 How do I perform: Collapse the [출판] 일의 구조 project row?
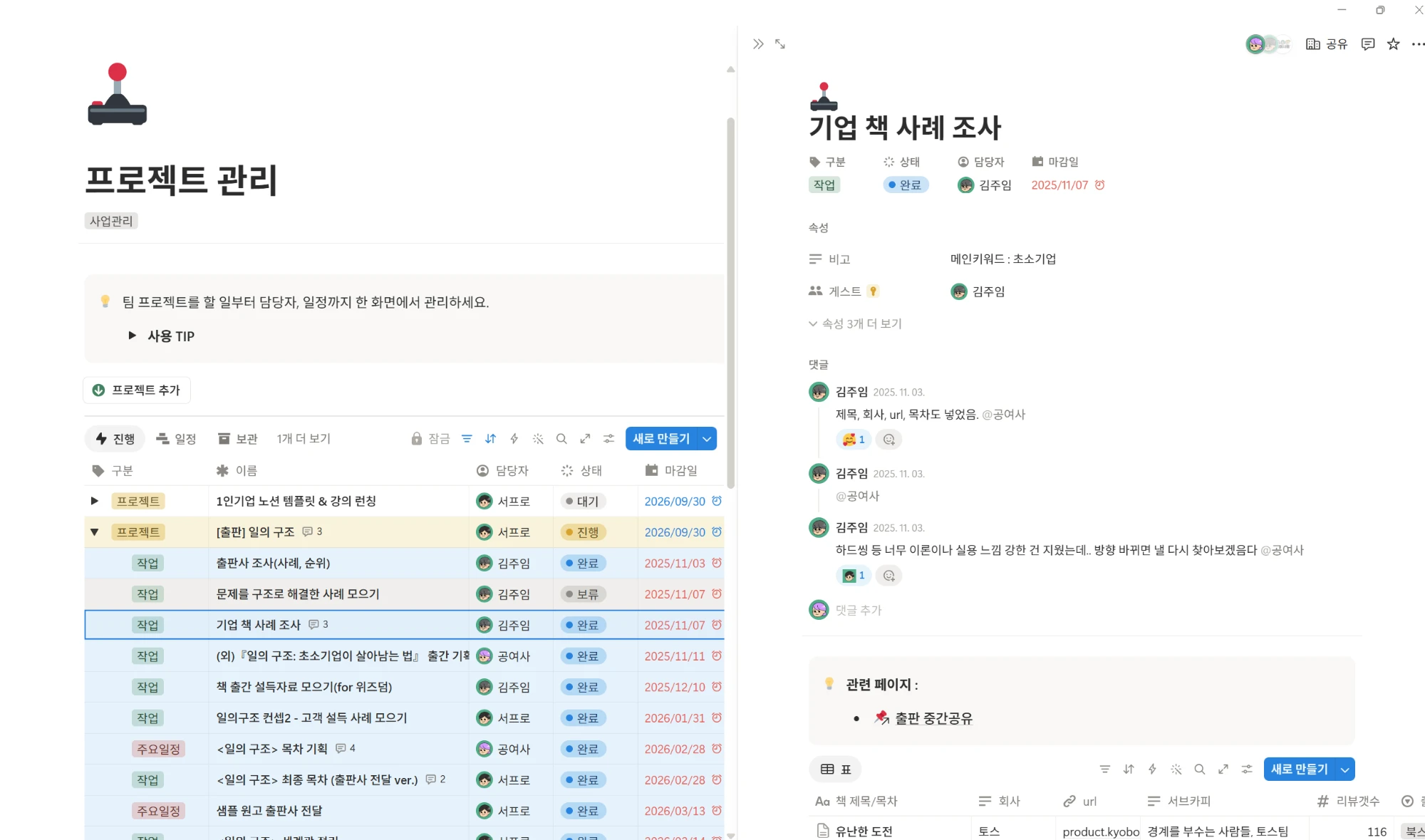click(94, 532)
